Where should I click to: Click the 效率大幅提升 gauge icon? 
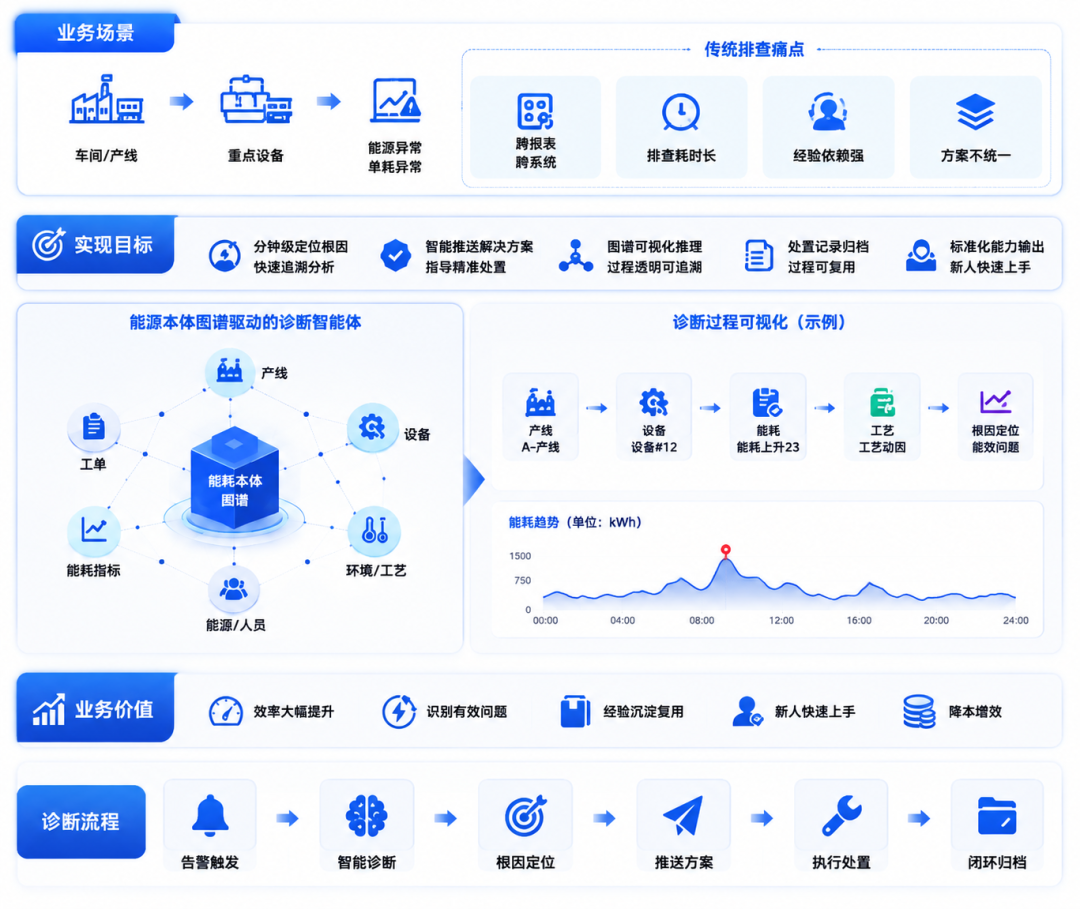(x=225, y=711)
